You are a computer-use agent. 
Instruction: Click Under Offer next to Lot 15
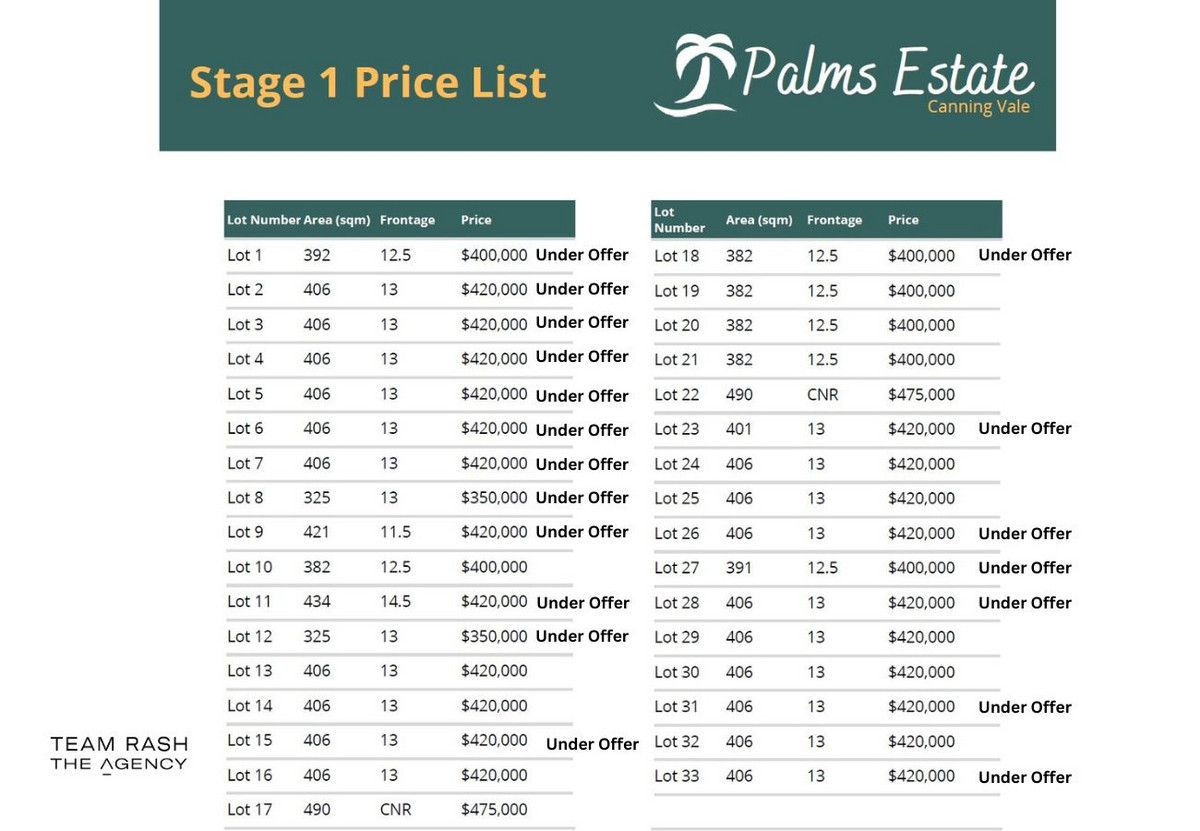coord(592,744)
